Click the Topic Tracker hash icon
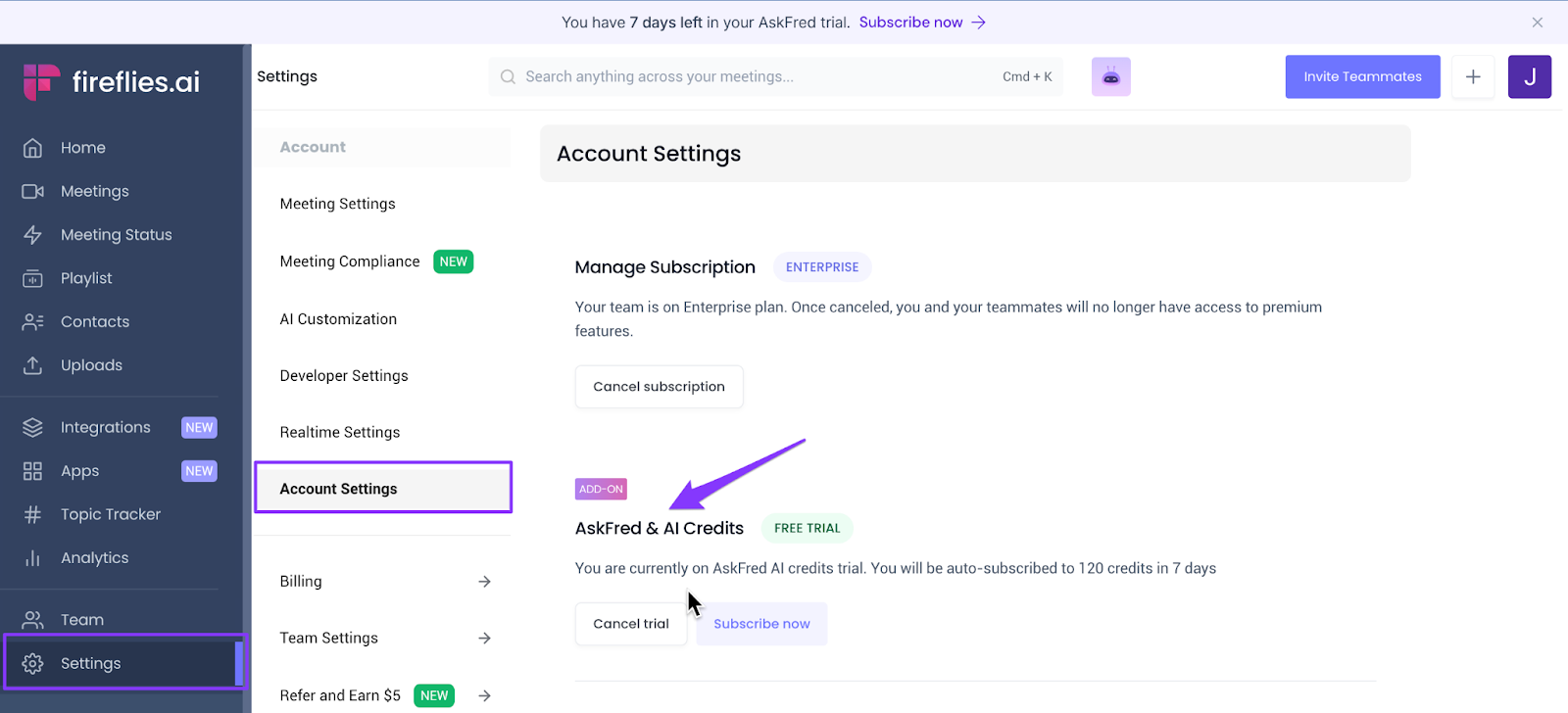The image size is (1568, 713). [32, 515]
